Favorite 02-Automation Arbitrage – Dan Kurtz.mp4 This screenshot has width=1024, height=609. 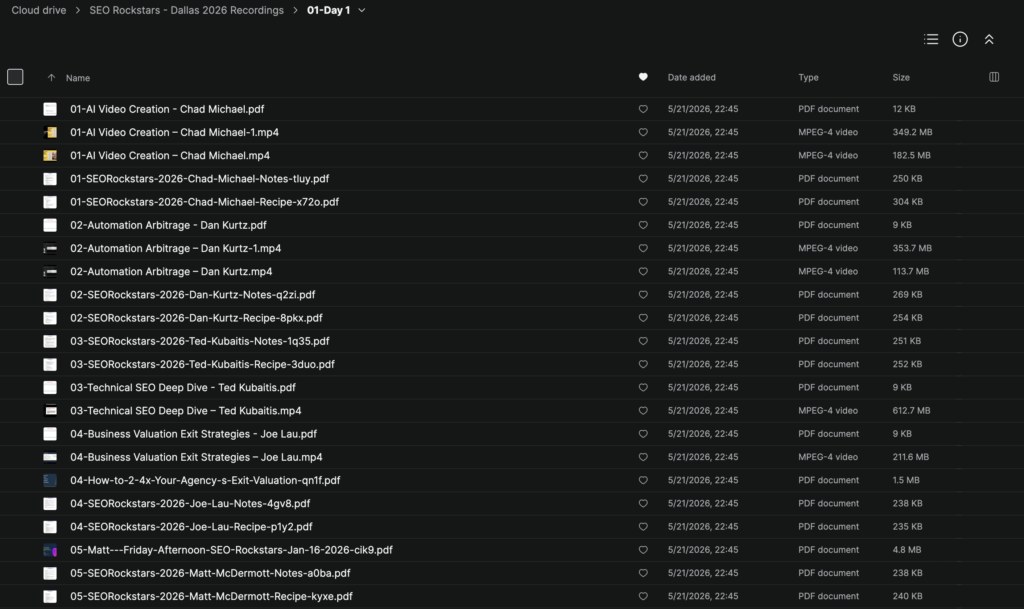643,272
